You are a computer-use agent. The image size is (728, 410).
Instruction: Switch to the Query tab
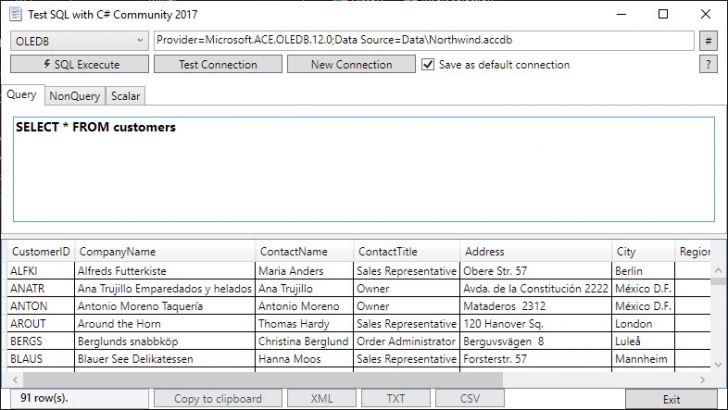pyautogui.click(x=22, y=95)
